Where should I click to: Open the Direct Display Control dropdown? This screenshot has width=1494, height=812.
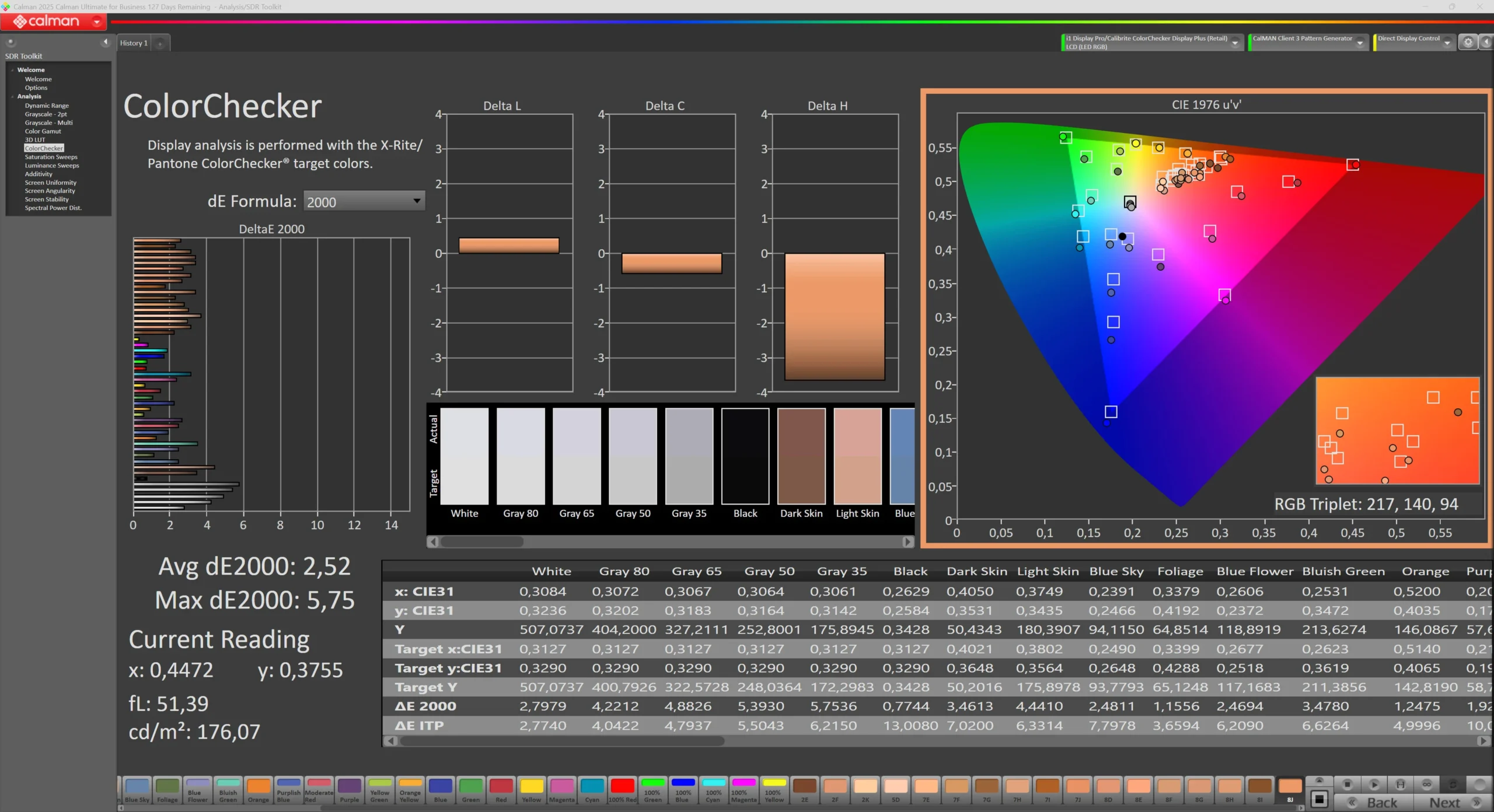click(x=1447, y=43)
